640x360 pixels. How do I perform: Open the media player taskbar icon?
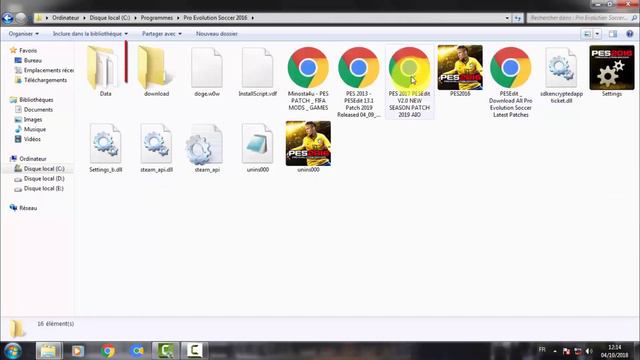tap(78, 351)
